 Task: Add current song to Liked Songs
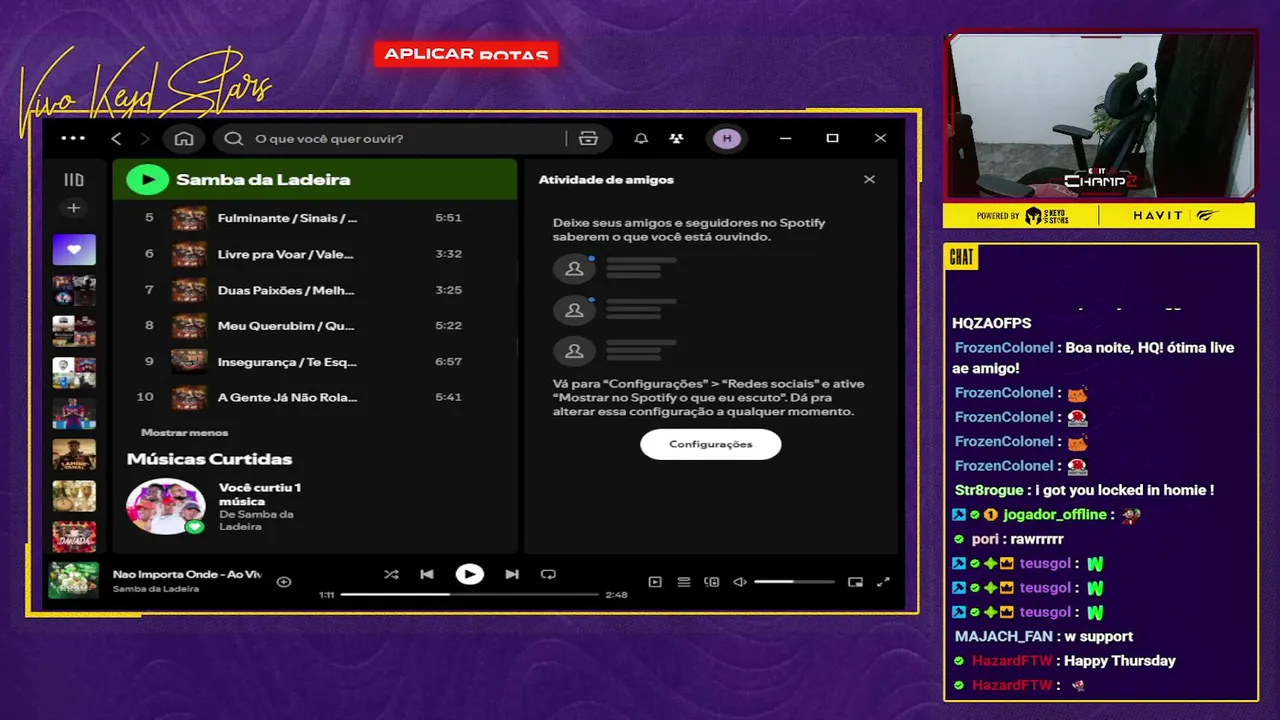[x=284, y=581]
